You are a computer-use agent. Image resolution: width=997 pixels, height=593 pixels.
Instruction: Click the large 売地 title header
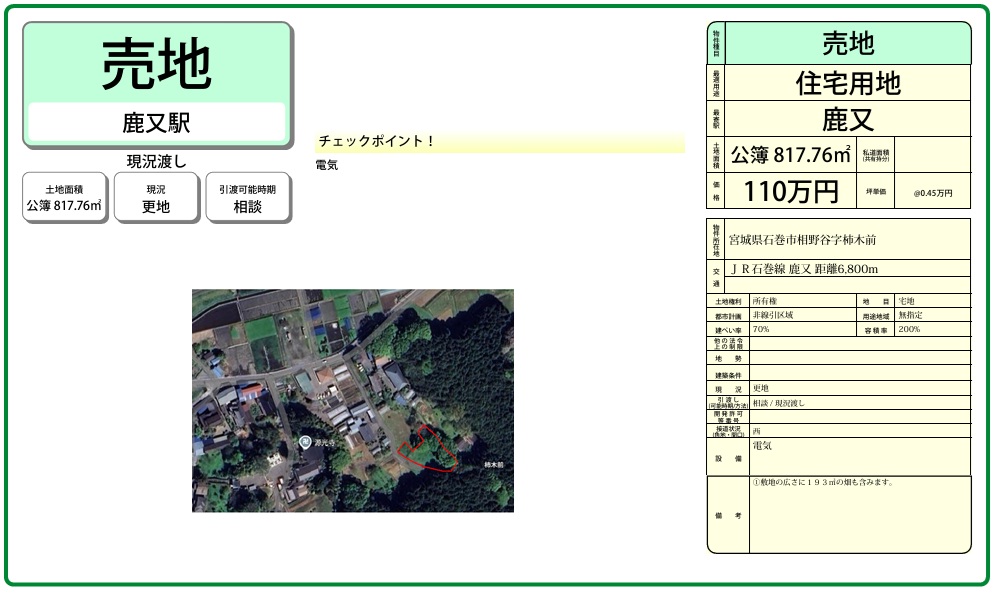click(x=157, y=65)
